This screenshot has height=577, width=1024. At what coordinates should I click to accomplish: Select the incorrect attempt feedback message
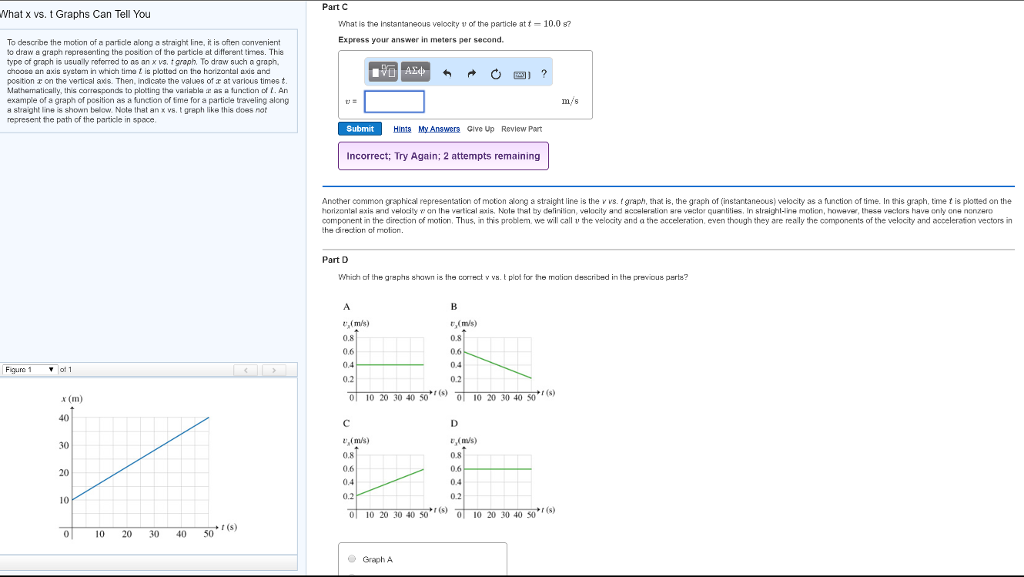[x=443, y=155]
